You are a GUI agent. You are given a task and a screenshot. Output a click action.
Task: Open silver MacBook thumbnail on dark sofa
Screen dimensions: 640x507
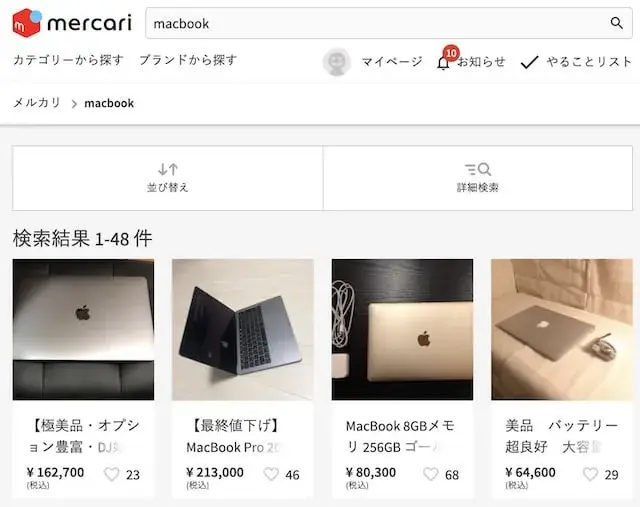click(83, 329)
